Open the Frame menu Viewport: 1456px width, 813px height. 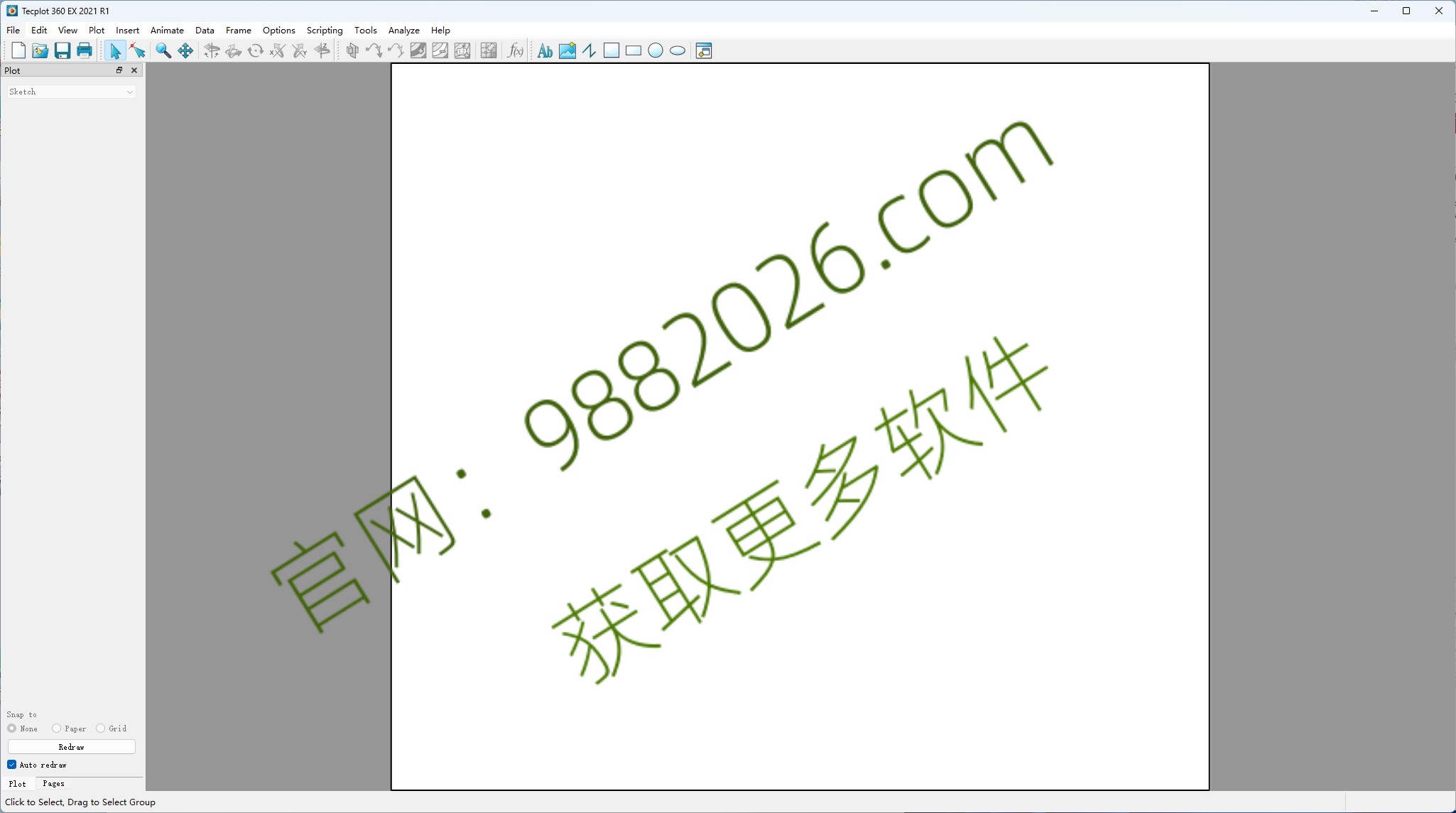click(238, 31)
